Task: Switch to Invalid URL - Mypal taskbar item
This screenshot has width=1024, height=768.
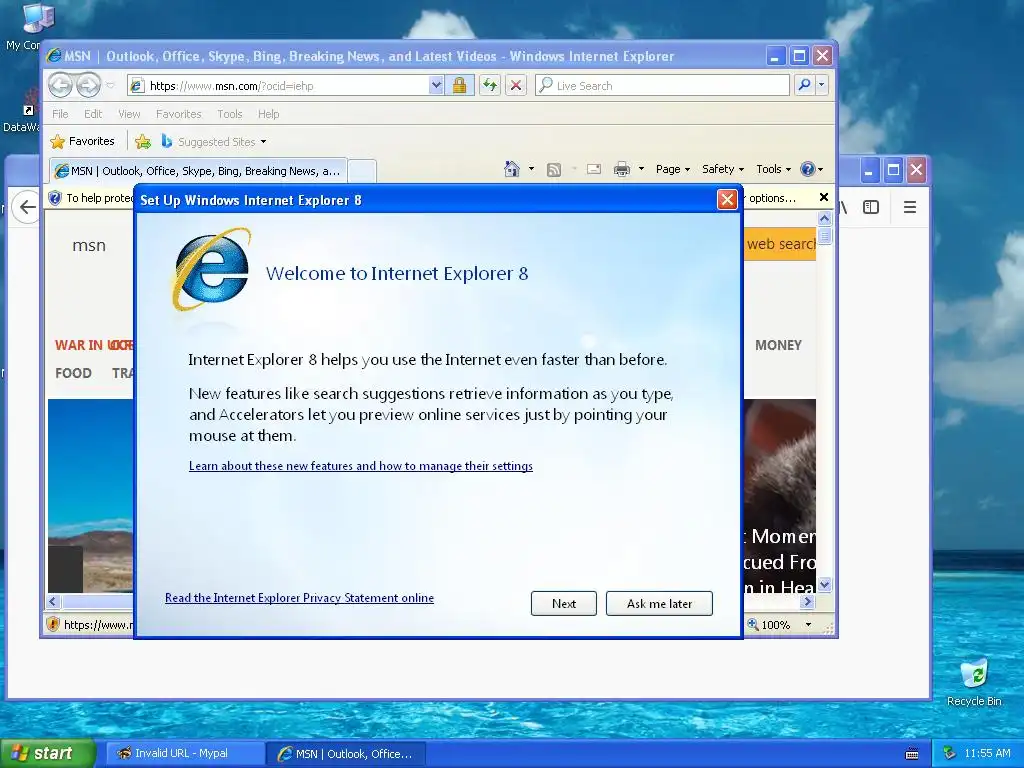Action: pos(185,754)
